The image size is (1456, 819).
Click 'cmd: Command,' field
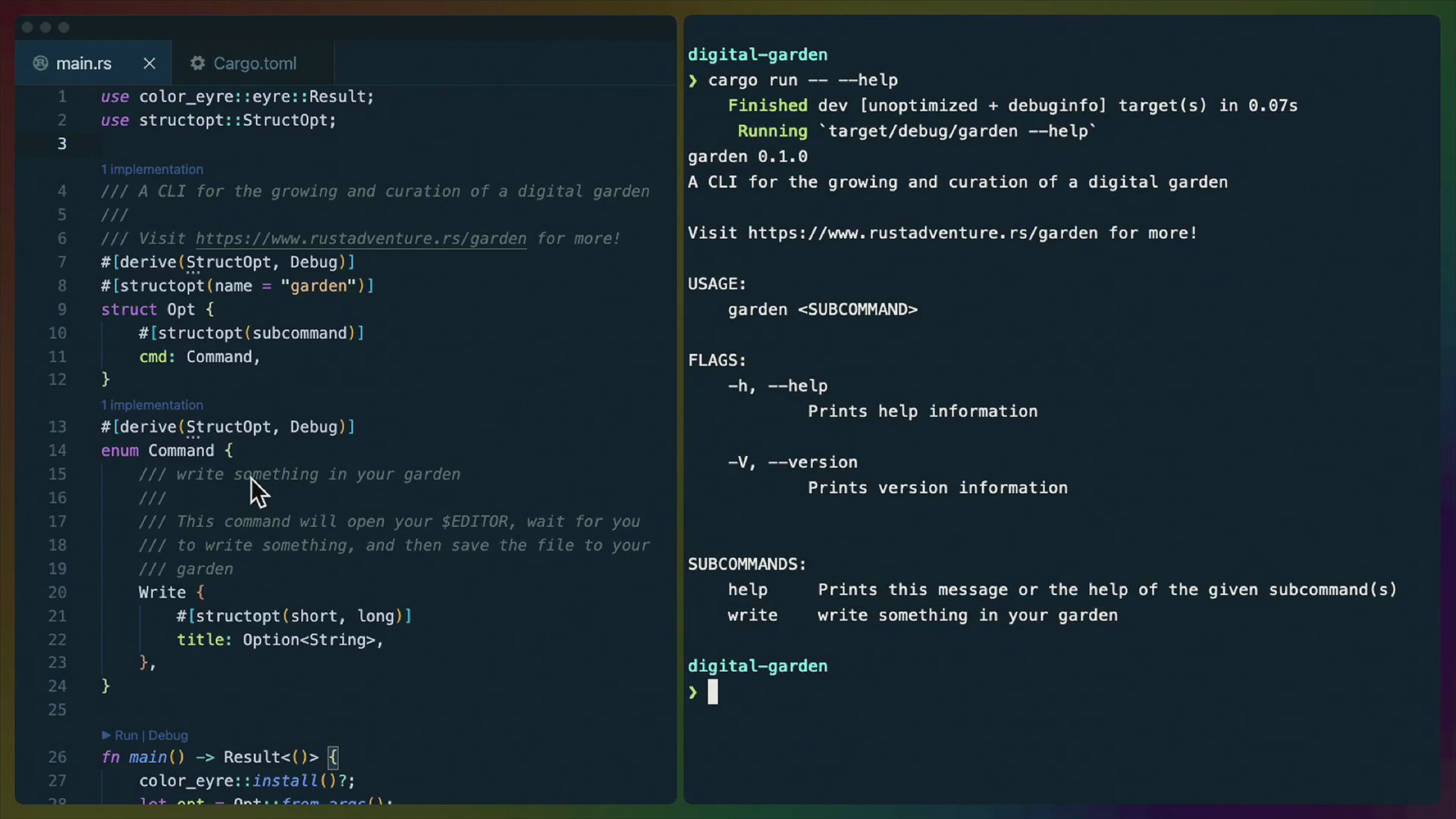199,356
